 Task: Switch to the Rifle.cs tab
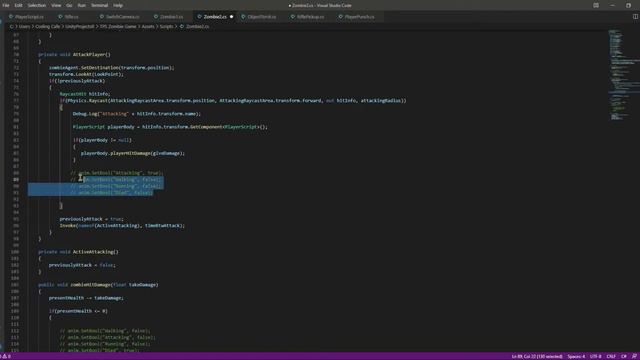(x=72, y=17)
